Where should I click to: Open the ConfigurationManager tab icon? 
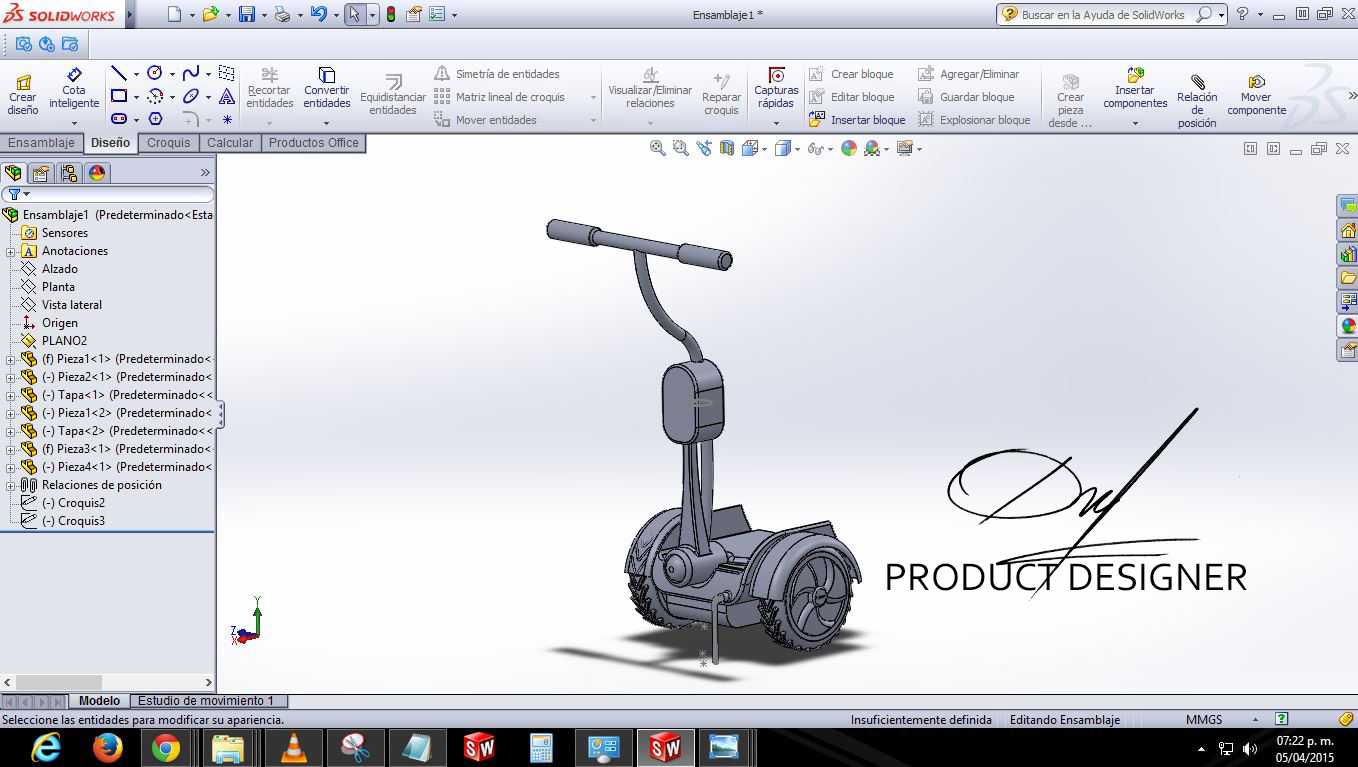(x=69, y=173)
